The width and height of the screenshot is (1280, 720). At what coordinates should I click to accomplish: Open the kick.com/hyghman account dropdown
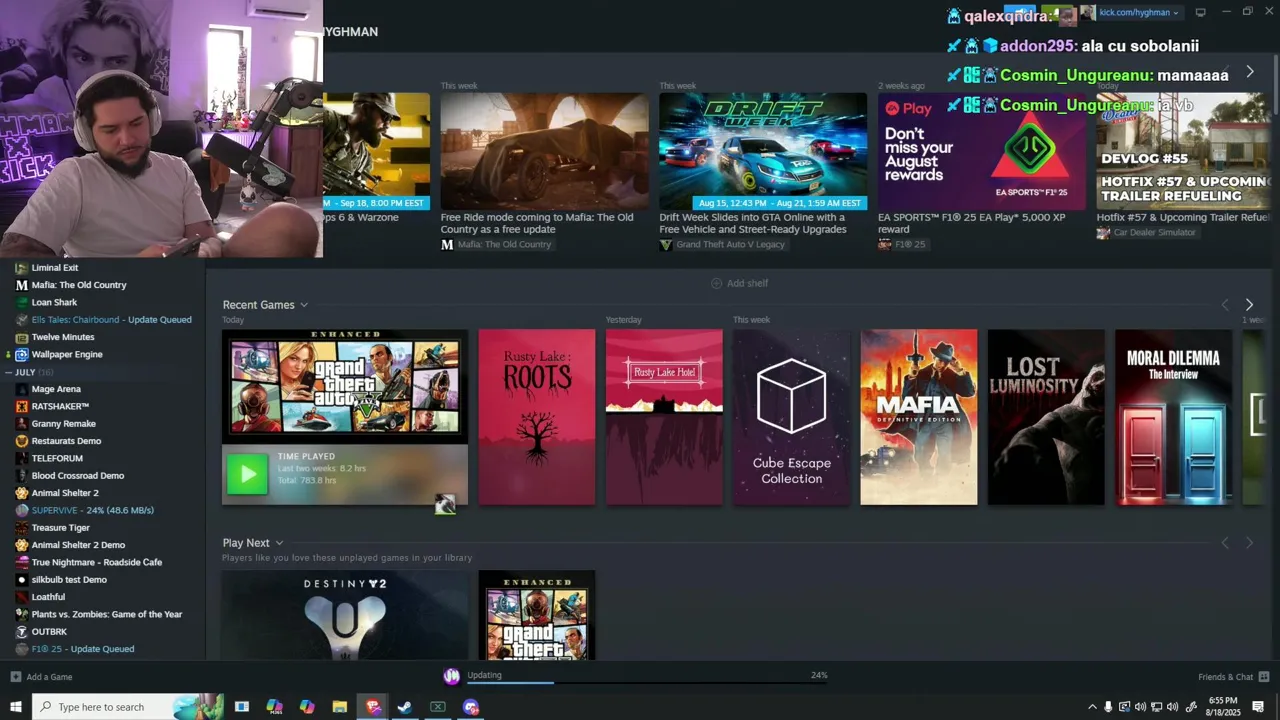click(x=1139, y=13)
